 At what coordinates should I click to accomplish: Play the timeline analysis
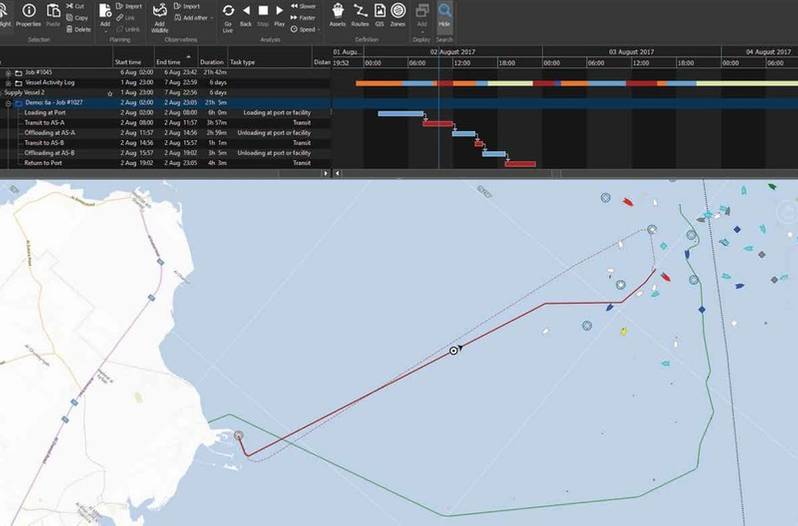(x=279, y=15)
